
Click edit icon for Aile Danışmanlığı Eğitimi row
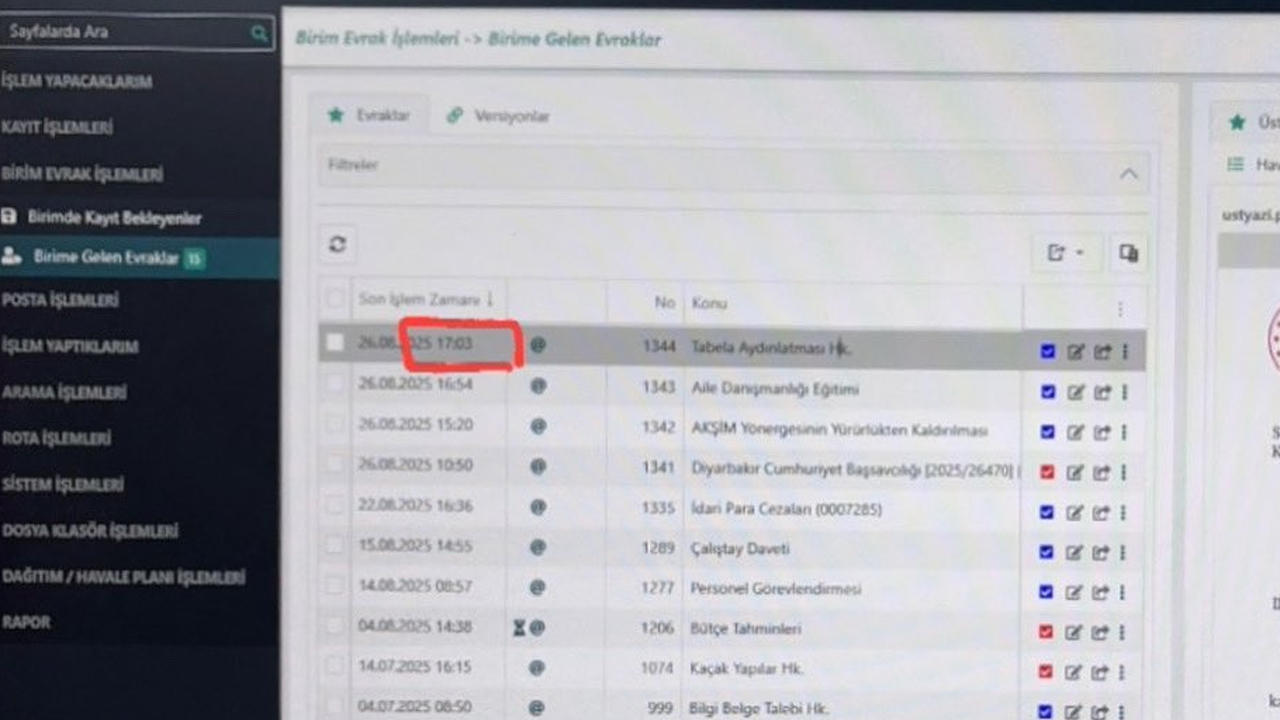point(1076,393)
